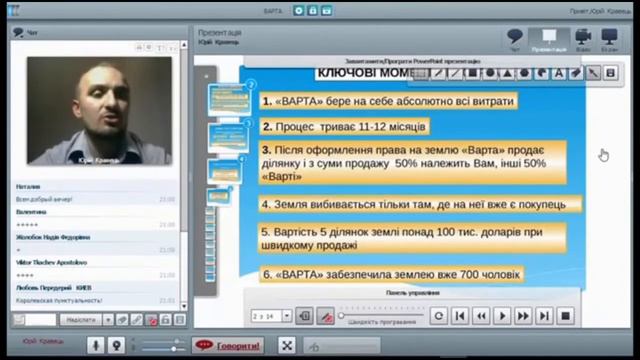Open the slide number dropdown '2 з 14'

(x=287, y=316)
